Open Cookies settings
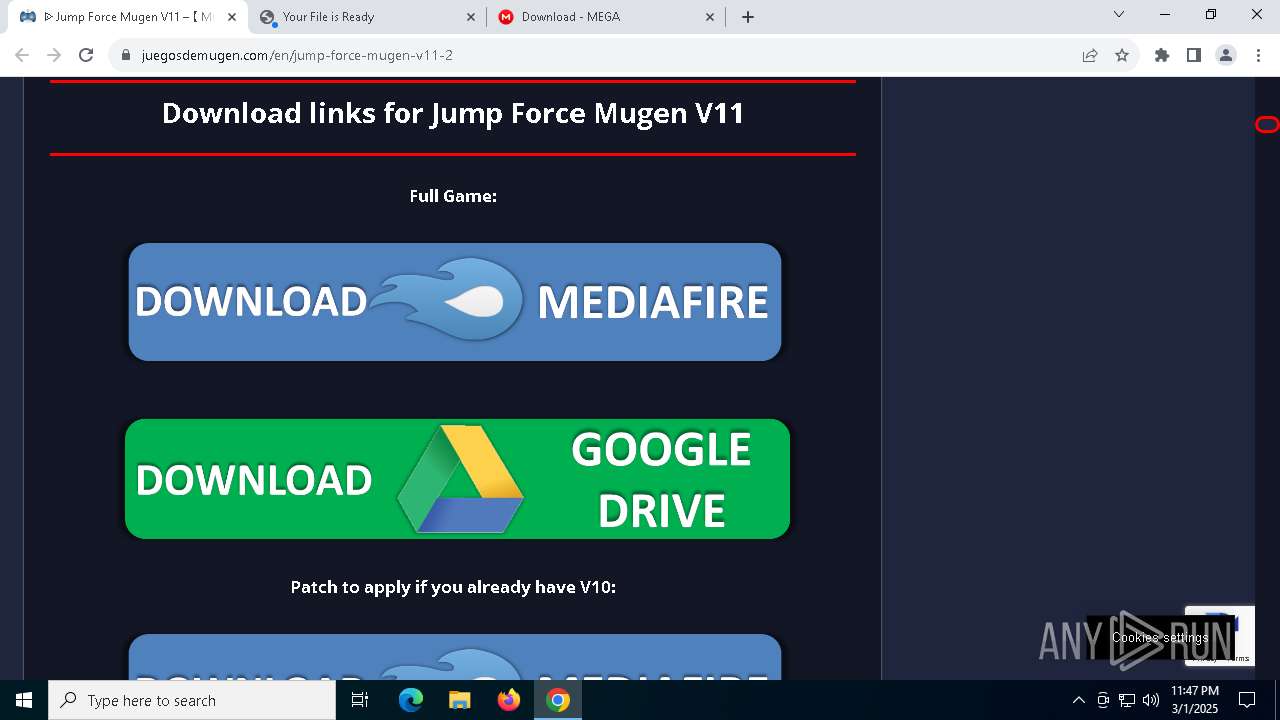 tap(1160, 638)
